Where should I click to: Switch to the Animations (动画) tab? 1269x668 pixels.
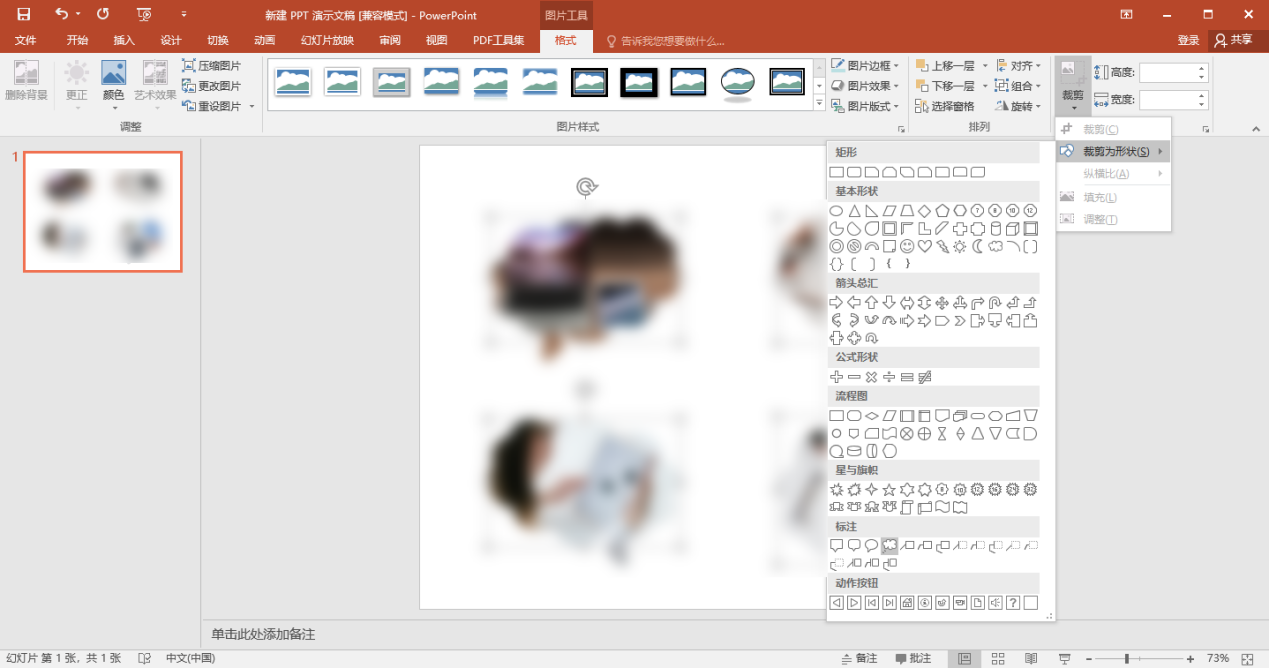point(264,41)
